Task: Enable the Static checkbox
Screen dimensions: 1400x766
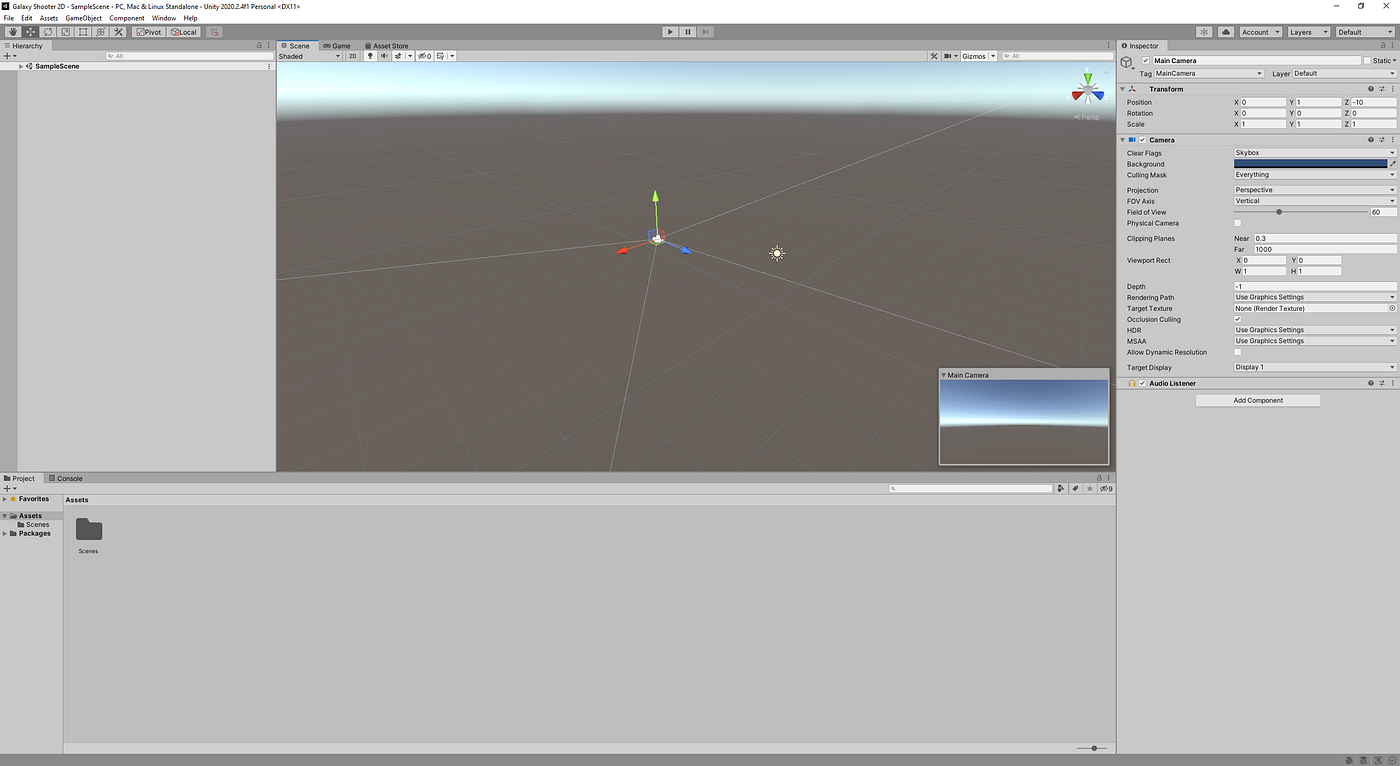Action: (x=1368, y=61)
